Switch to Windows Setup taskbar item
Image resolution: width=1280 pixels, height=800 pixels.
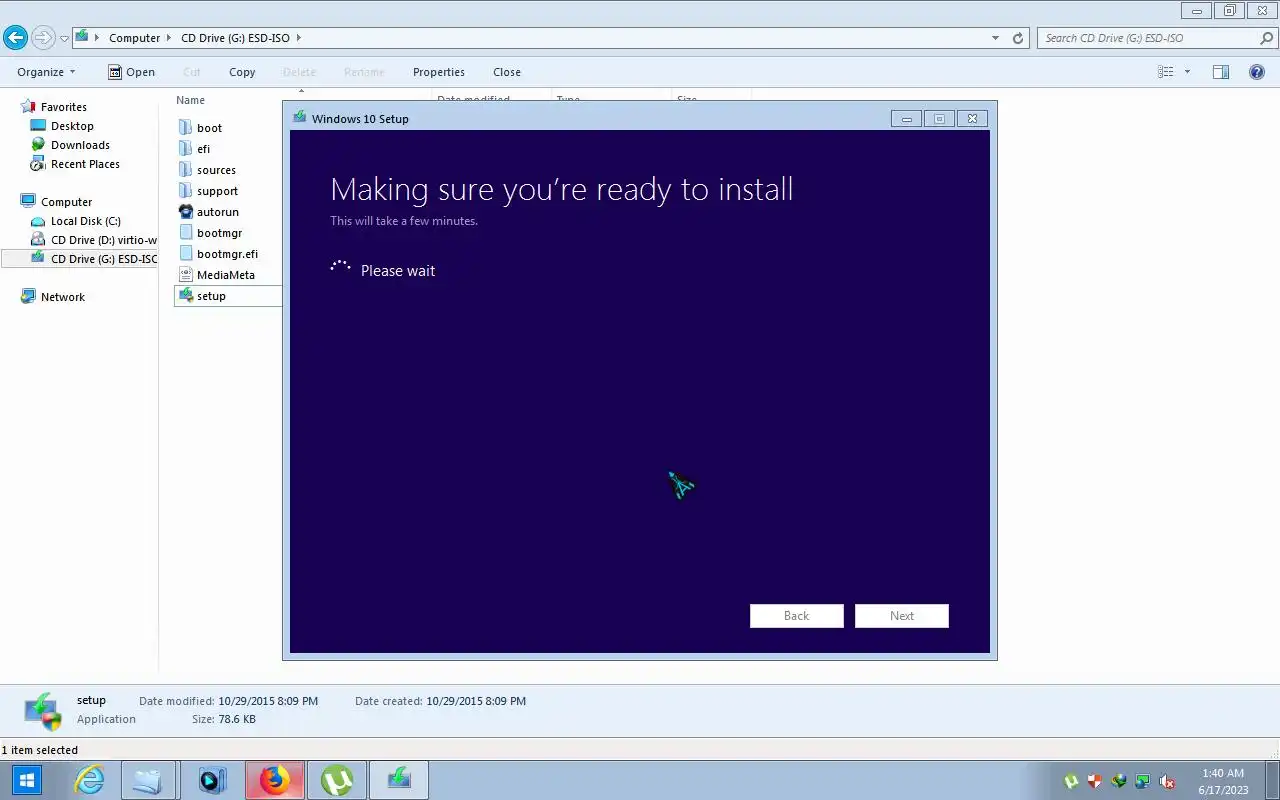coord(399,780)
